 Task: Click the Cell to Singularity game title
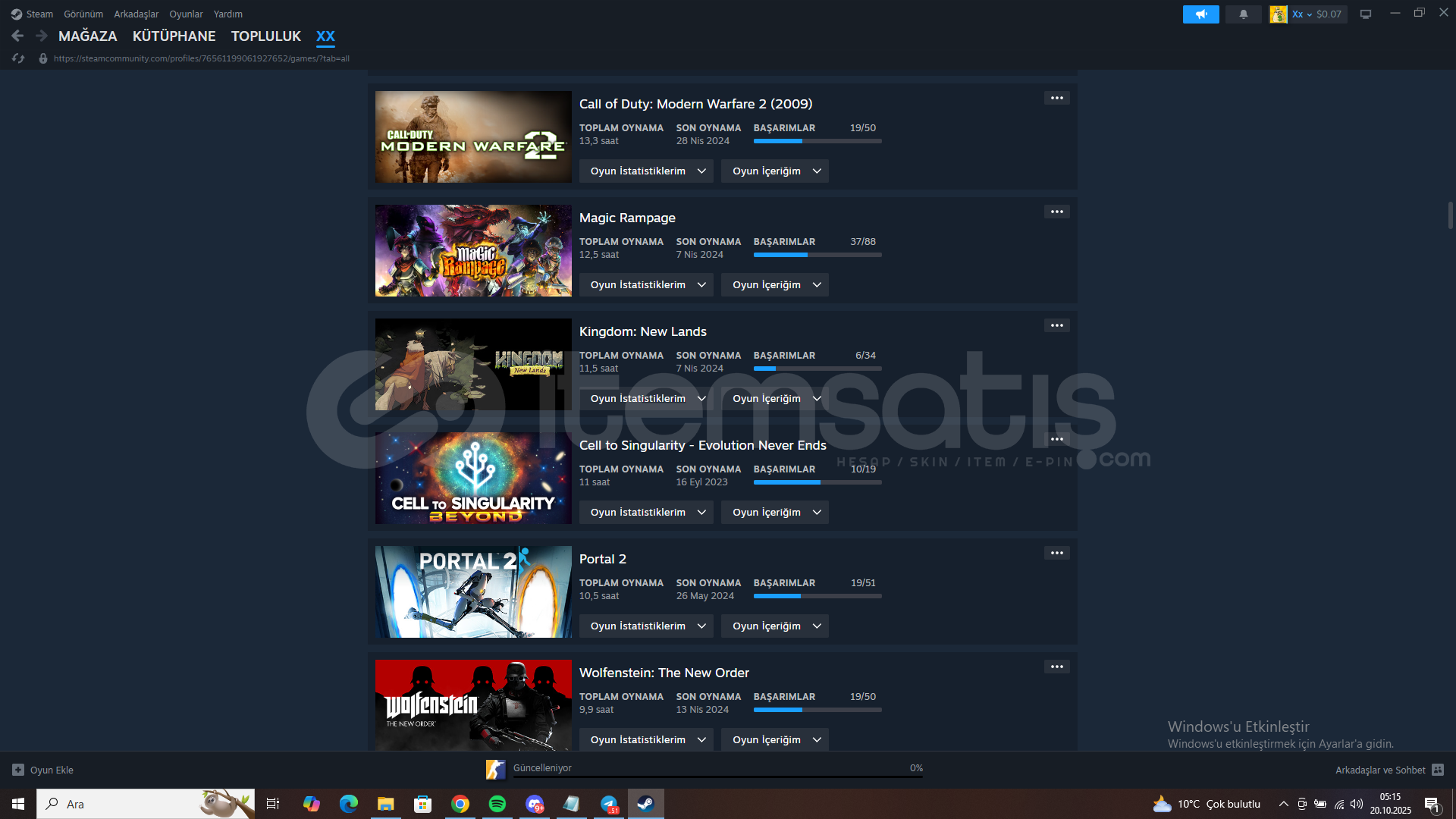coord(702,445)
